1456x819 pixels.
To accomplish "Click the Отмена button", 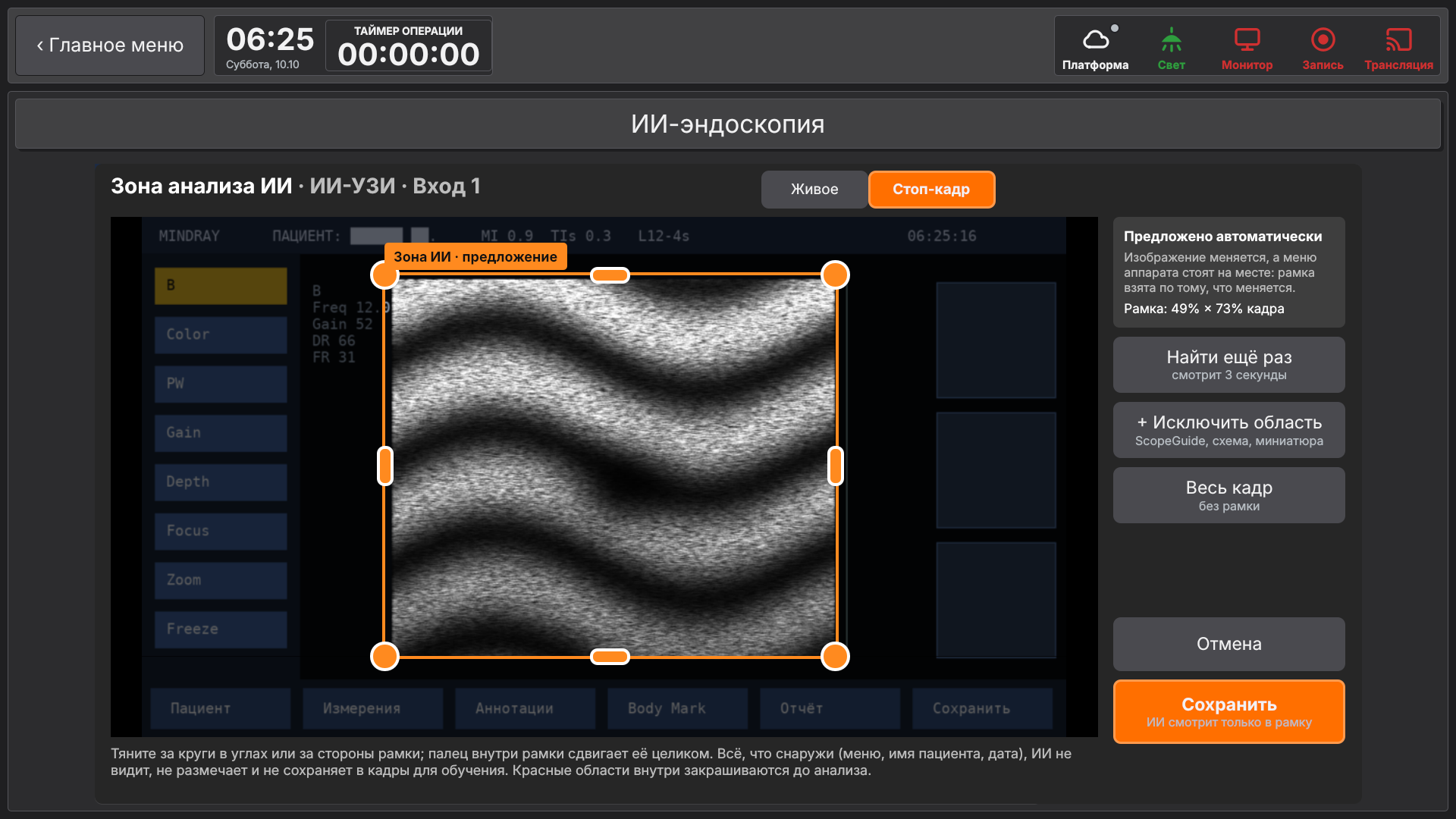I will click(1228, 644).
